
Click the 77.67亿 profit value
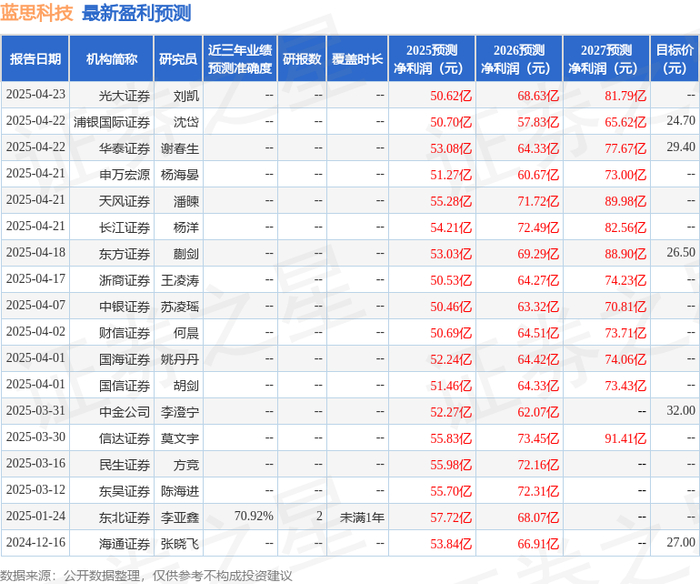pos(625,148)
